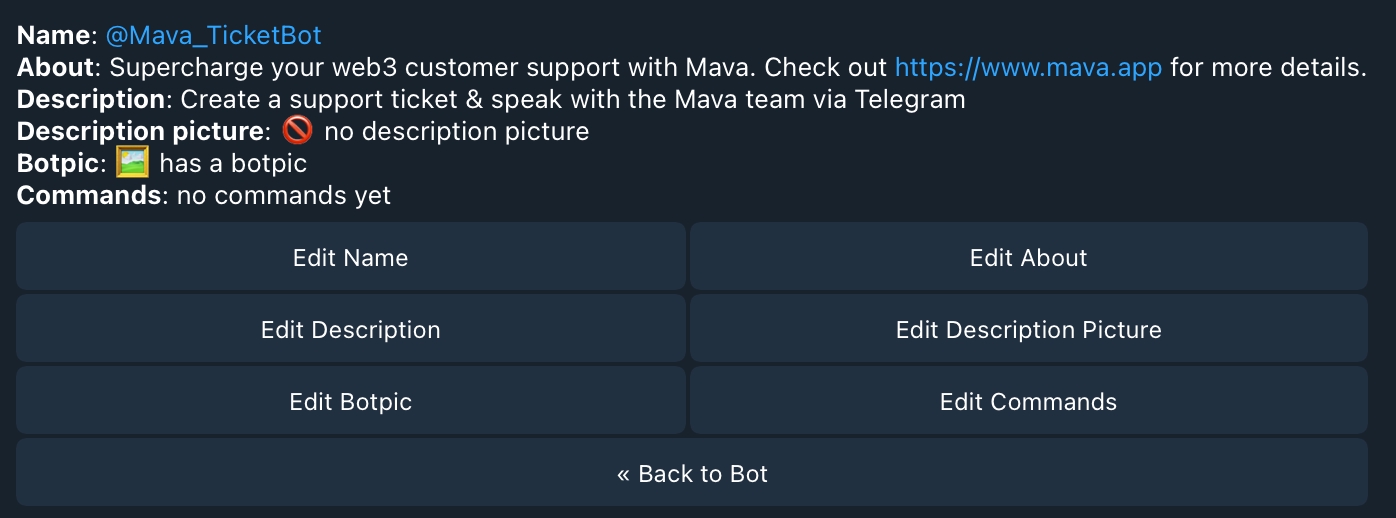The image size is (1396, 518).
Task: Open the @Mava_TicketBot username link
Action: coord(213,36)
